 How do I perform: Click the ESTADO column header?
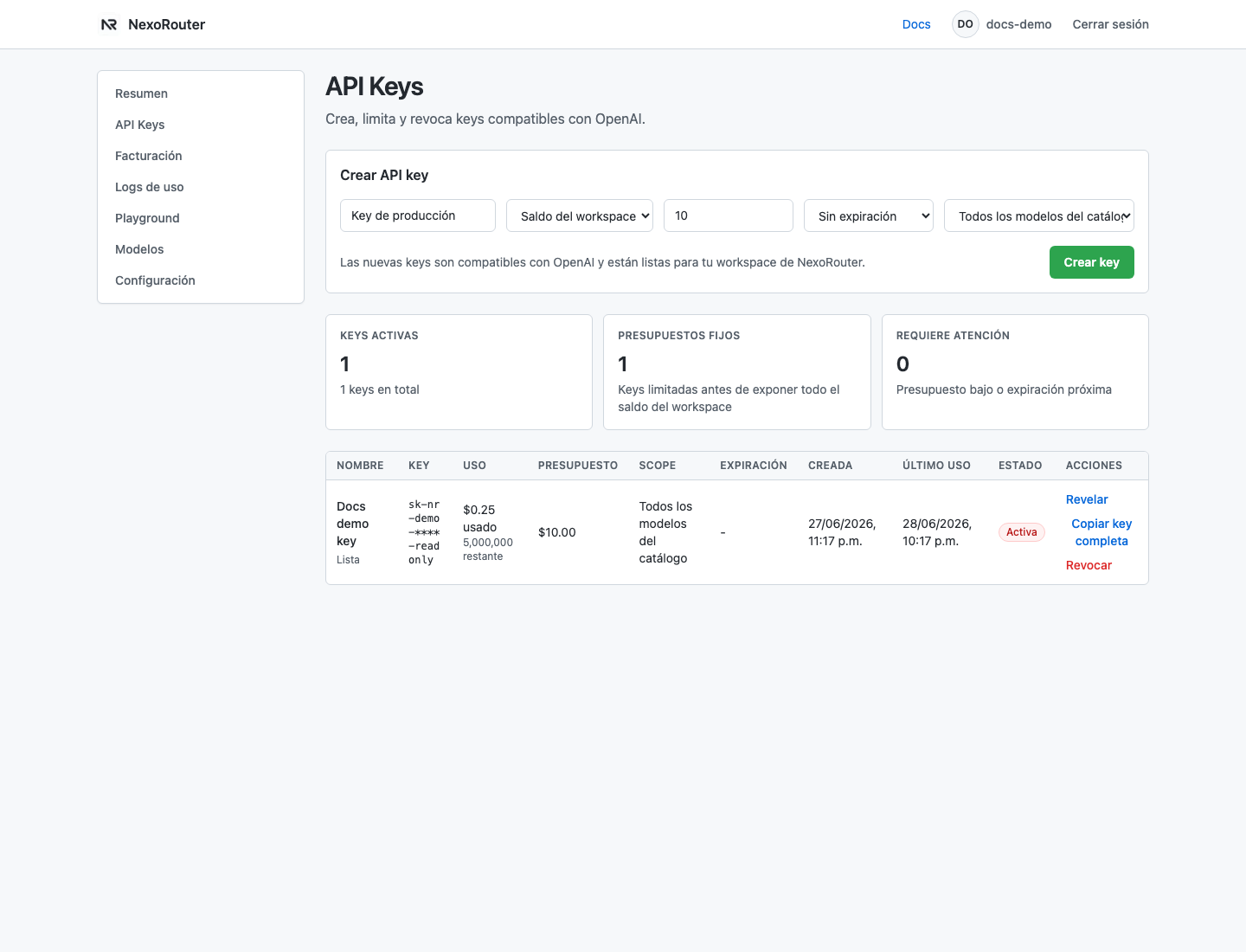(1020, 466)
